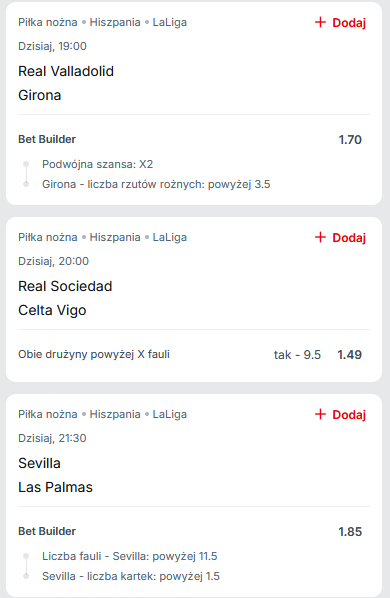Open the Las Palmas team name
The height and width of the screenshot is (598, 390).
[55, 487]
